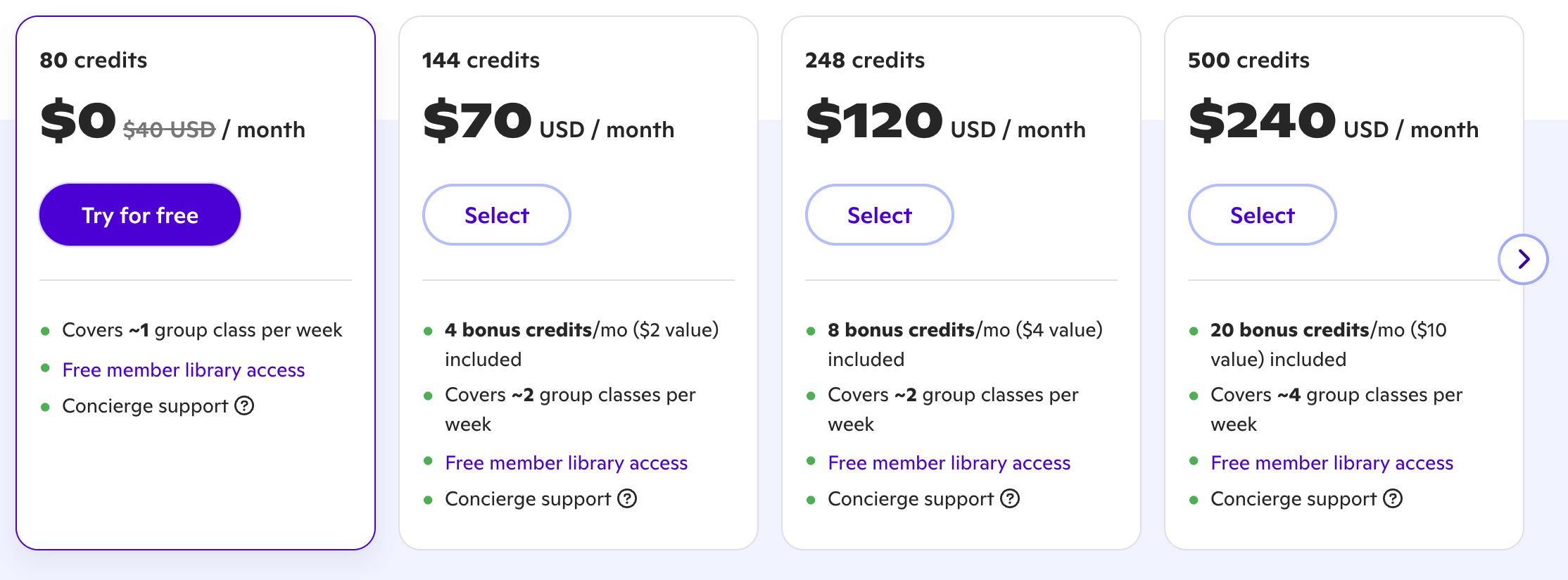Image resolution: width=1568 pixels, height=580 pixels.
Task: Click the 500 credits heading
Action: coord(1248,60)
